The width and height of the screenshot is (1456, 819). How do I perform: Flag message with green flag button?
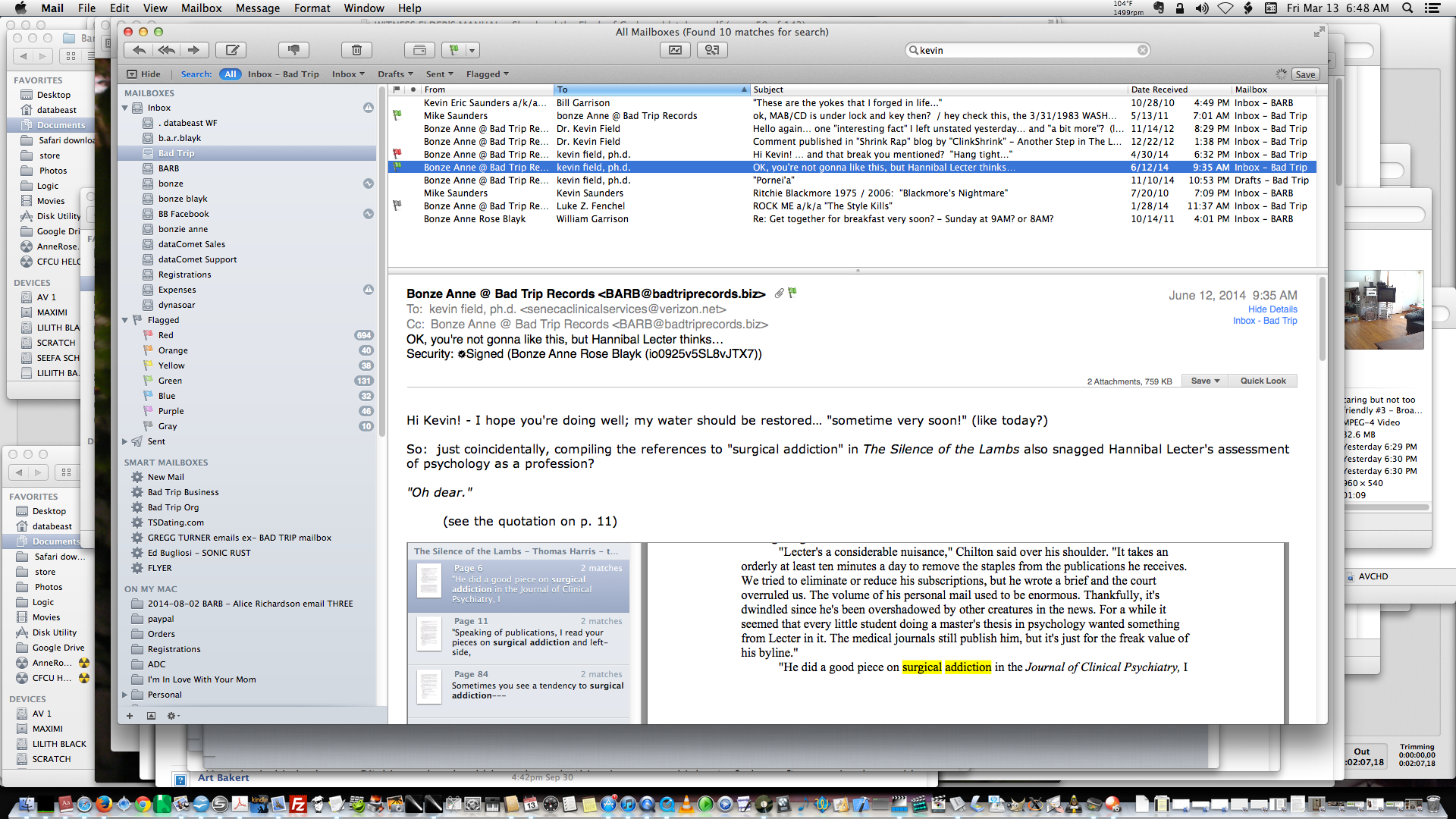tap(453, 50)
